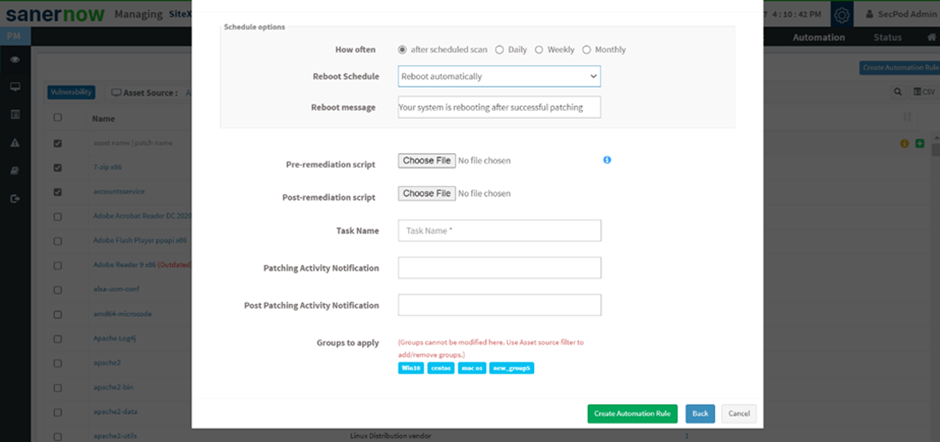The width and height of the screenshot is (940, 442).
Task: Select the 'after scheduled scan' radio option
Action: [402, 50]
